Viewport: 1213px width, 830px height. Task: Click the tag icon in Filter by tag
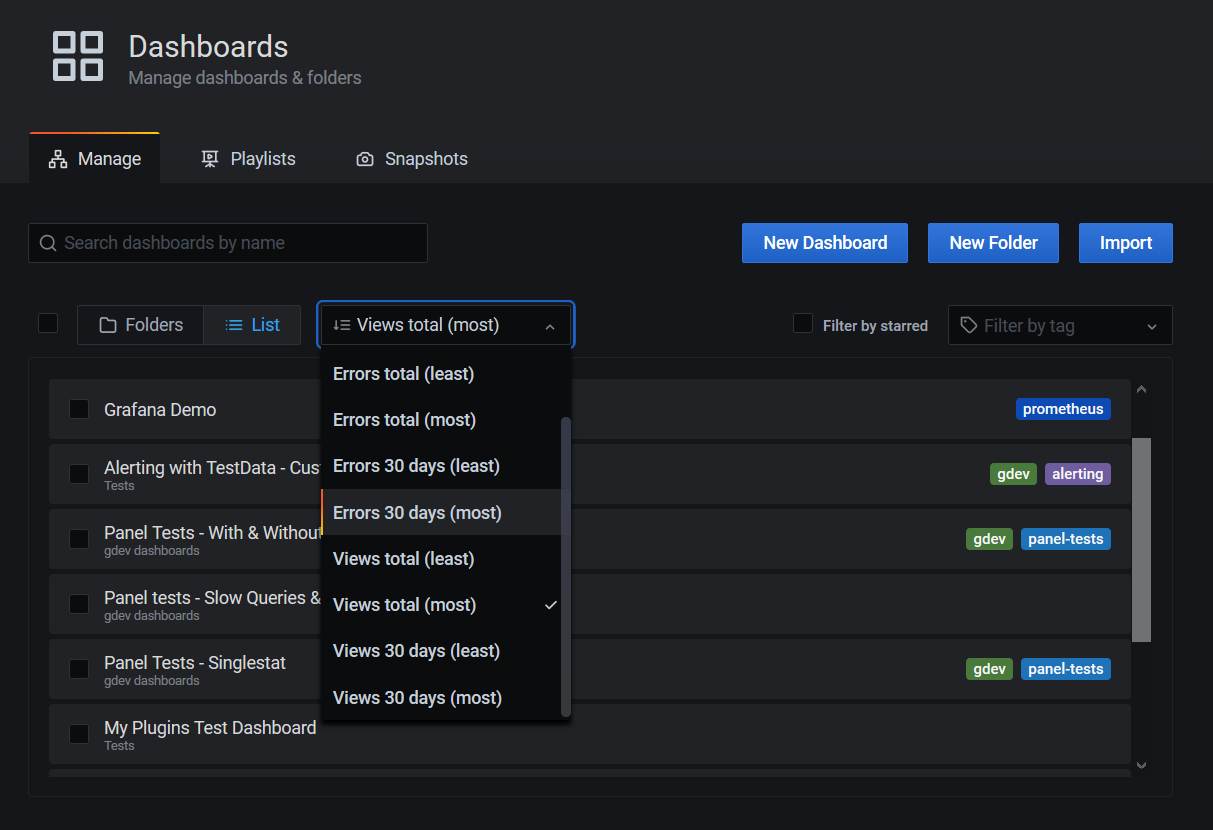[968, 325]
